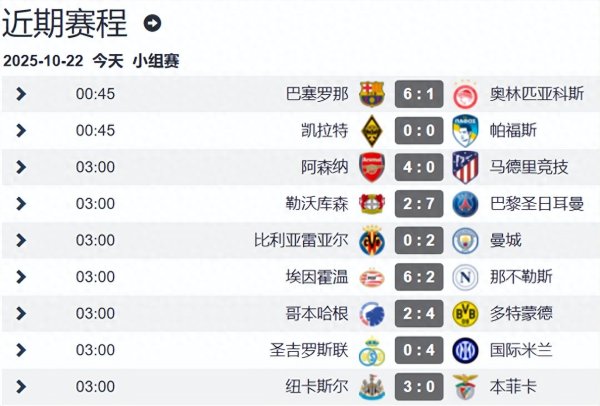Image resolution: width=600 pixels, height=406 pixels.
Task: Open the 6:1 Barcelona score box
Action: (x=418, y=94)
